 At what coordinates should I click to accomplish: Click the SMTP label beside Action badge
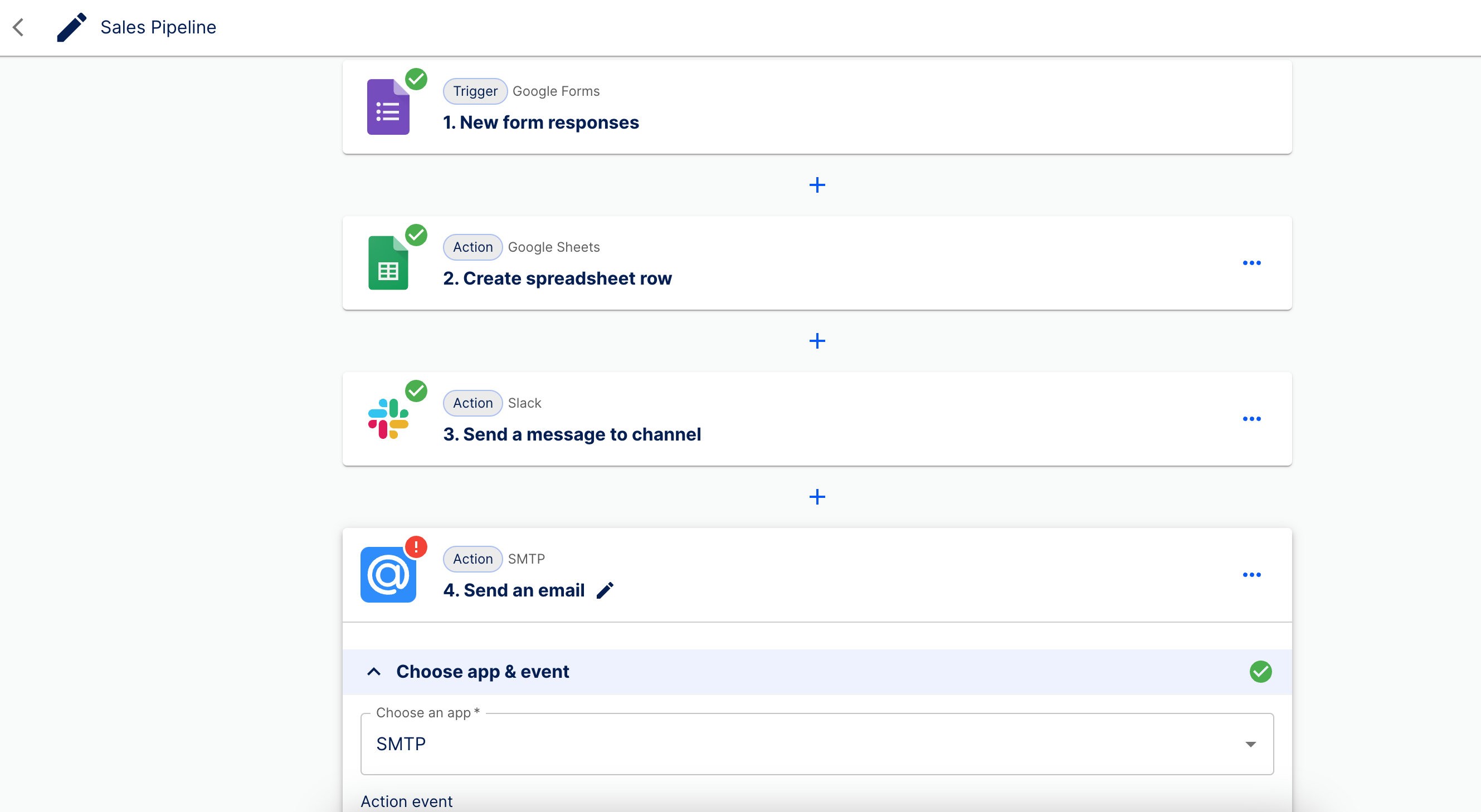[526, 559]
